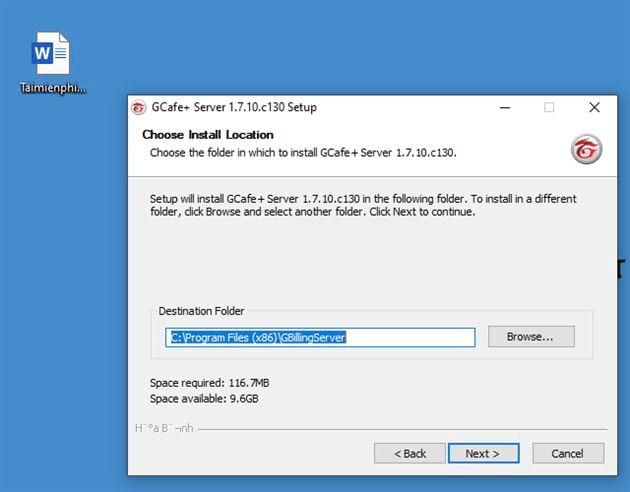Click the Next > button
The width and height of the screenshot is (630, 492).
click(x=481, y=453)
